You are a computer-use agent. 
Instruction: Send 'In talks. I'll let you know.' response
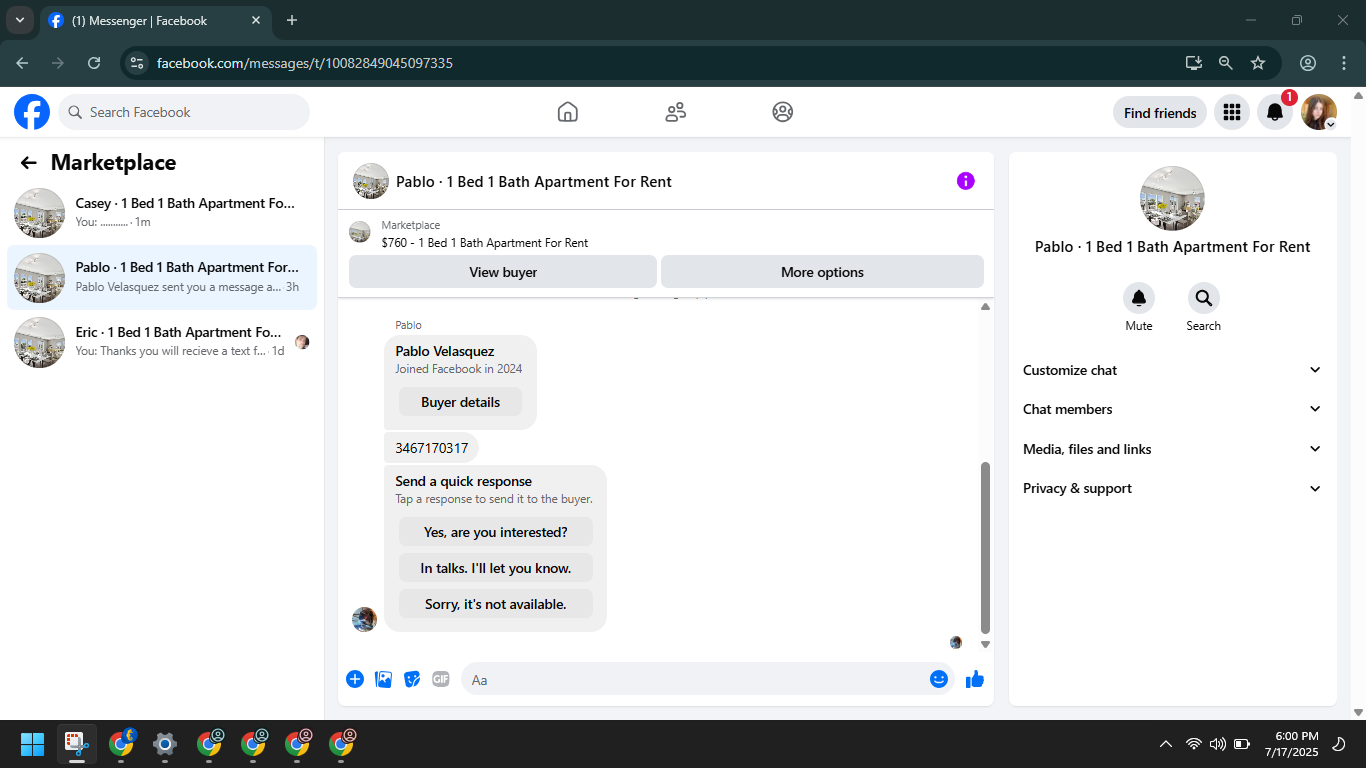click(496, 568)
